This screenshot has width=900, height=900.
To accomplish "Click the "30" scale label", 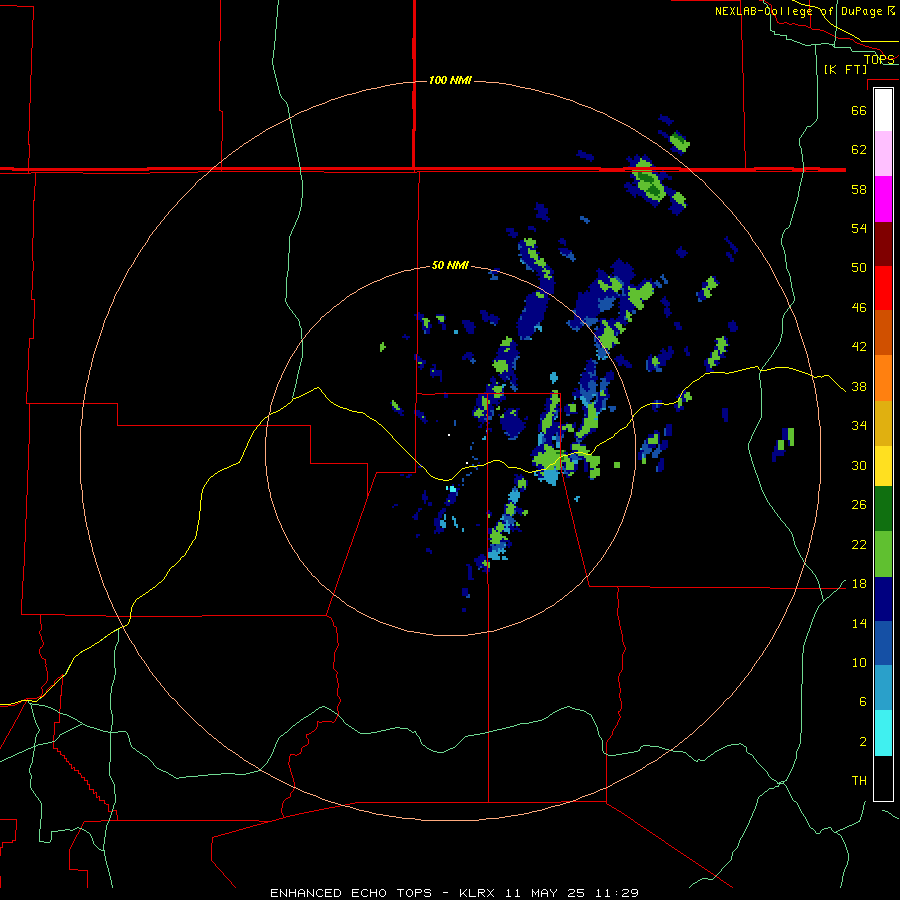I will click(859, 465).
